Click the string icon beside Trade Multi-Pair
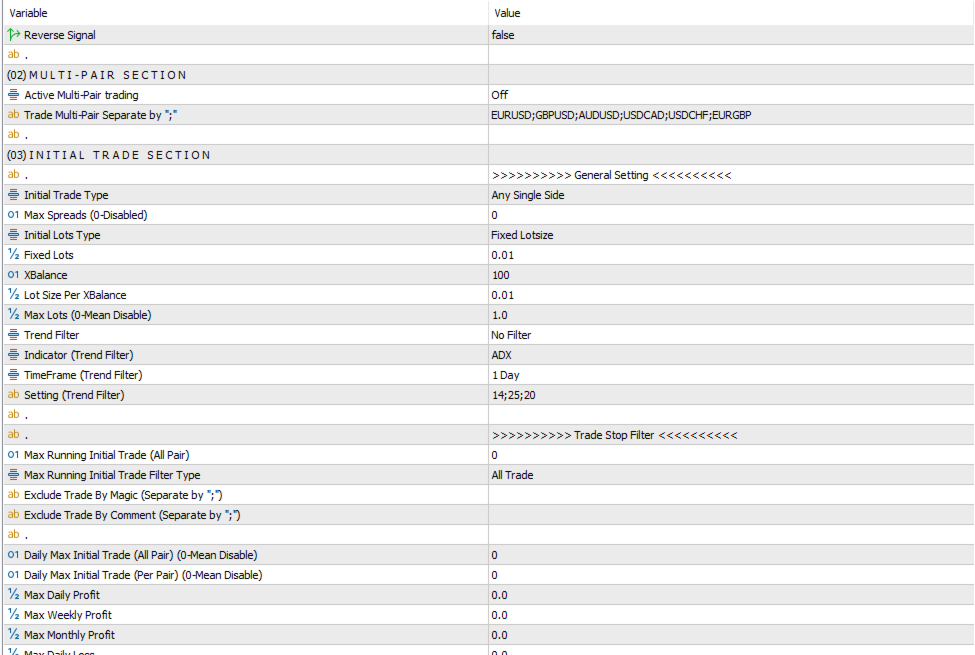Screen dimensions: 975x655 point(13,115)
